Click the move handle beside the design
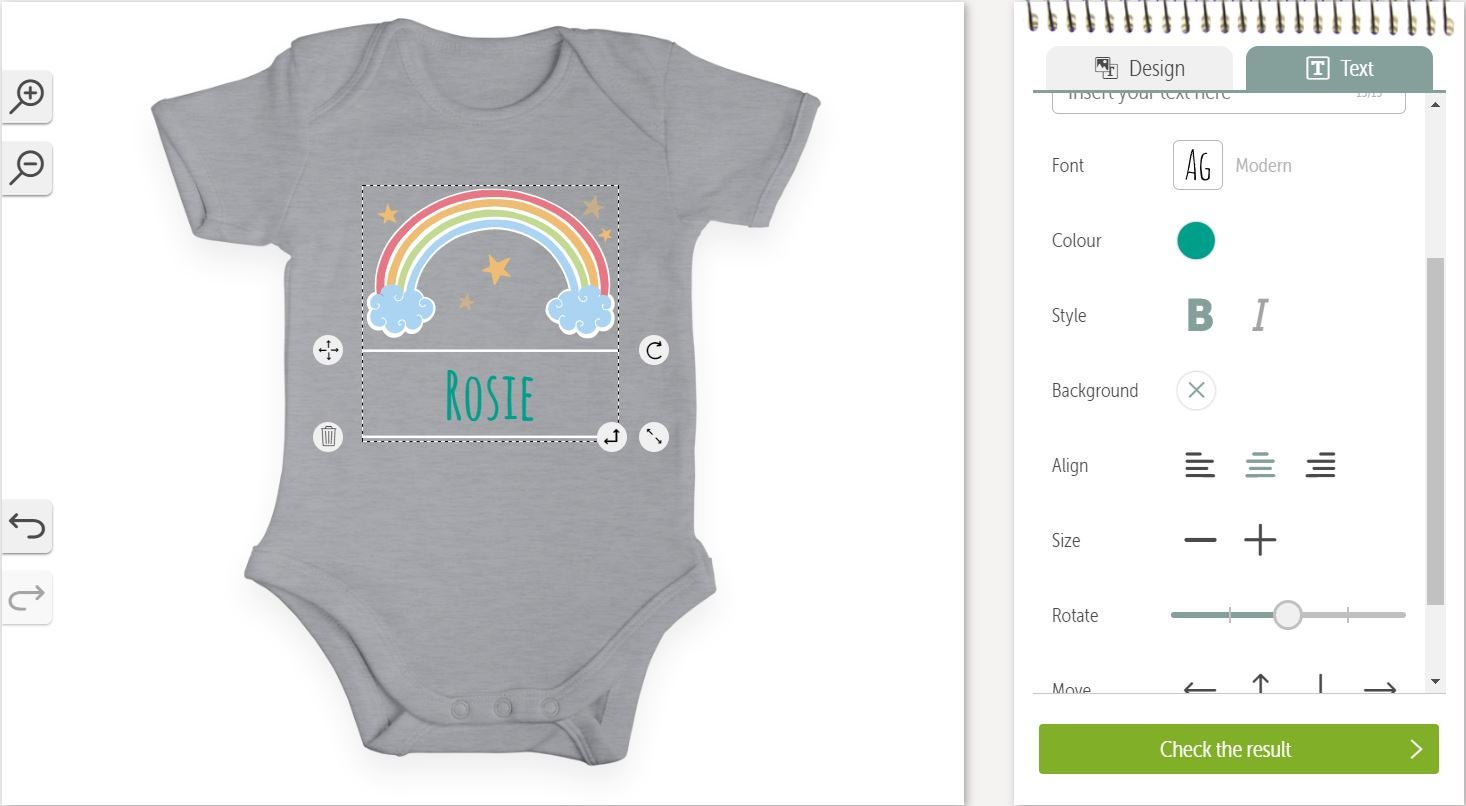The image size is (1466, 806). point(328,350)
